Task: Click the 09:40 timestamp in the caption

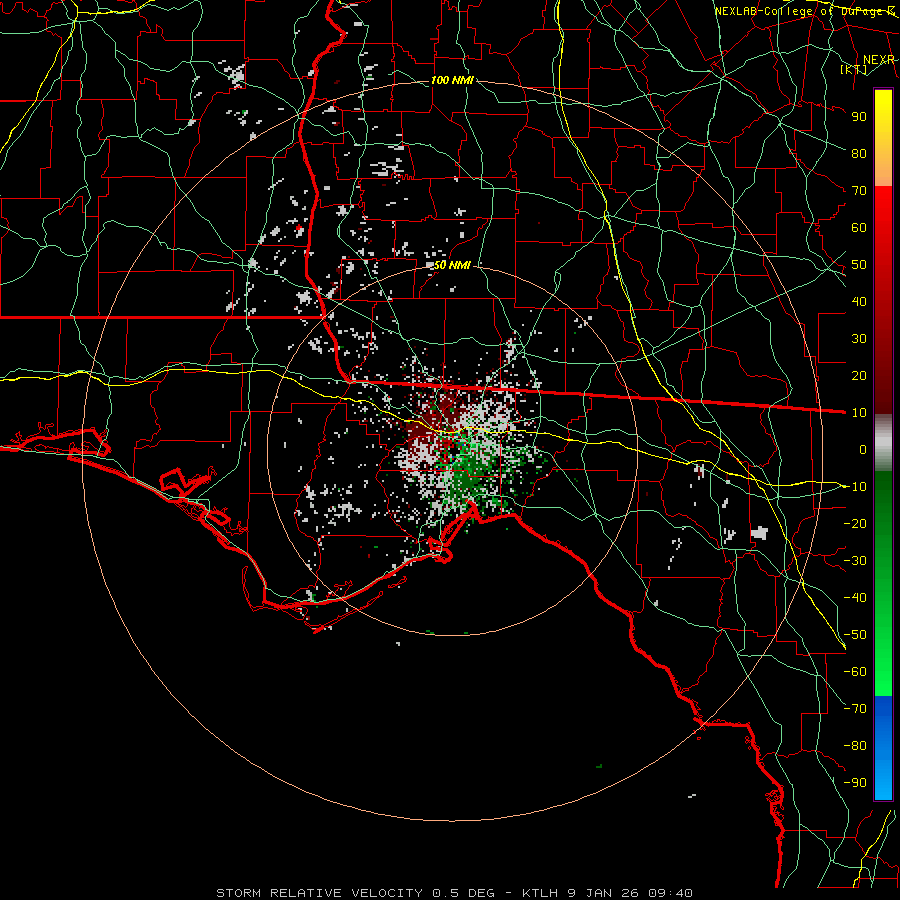Action: coord(670,893)
